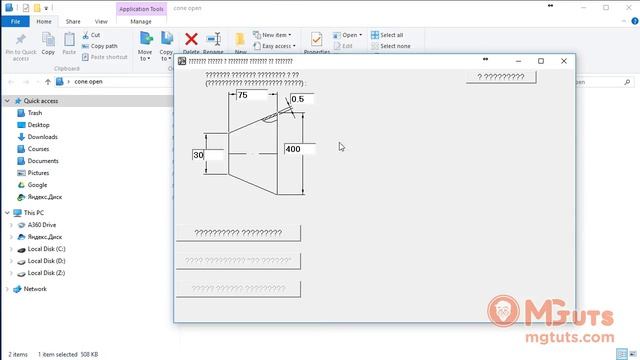Switch to details view in status bar

[x=621, y=354]
